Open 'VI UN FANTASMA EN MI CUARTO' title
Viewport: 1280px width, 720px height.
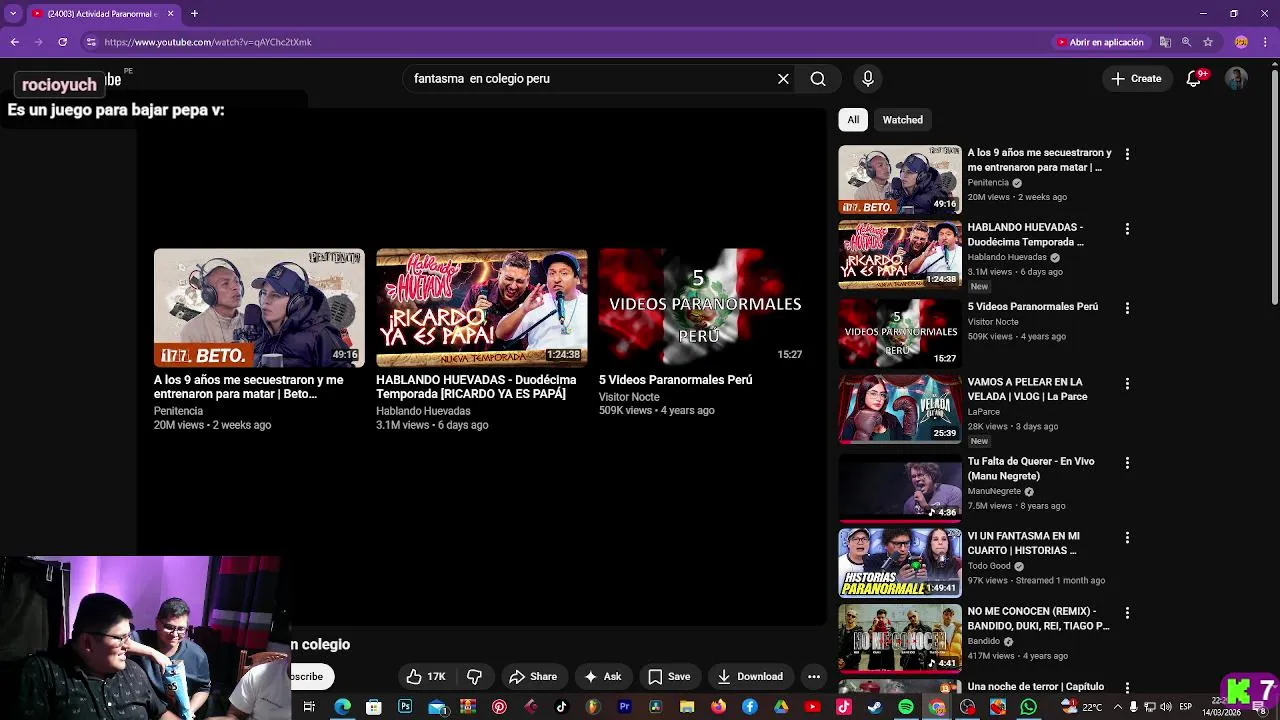coord(1023,543)
